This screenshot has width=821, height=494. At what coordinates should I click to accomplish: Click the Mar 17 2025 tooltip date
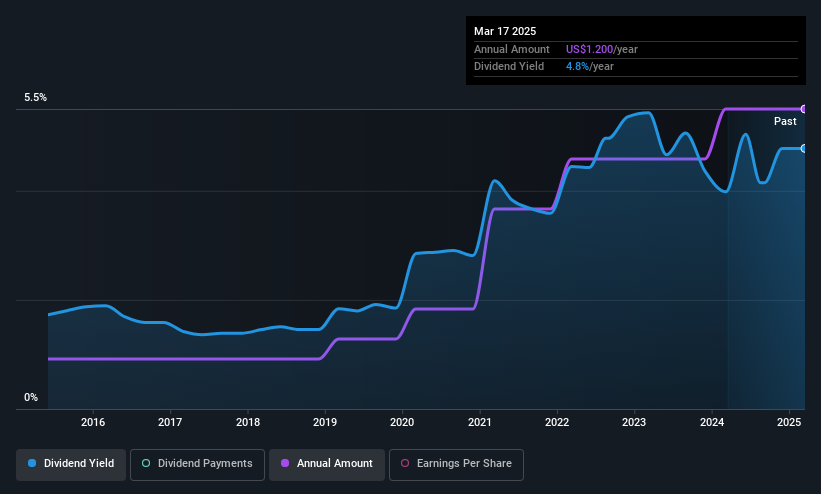(x=505, y=31)
